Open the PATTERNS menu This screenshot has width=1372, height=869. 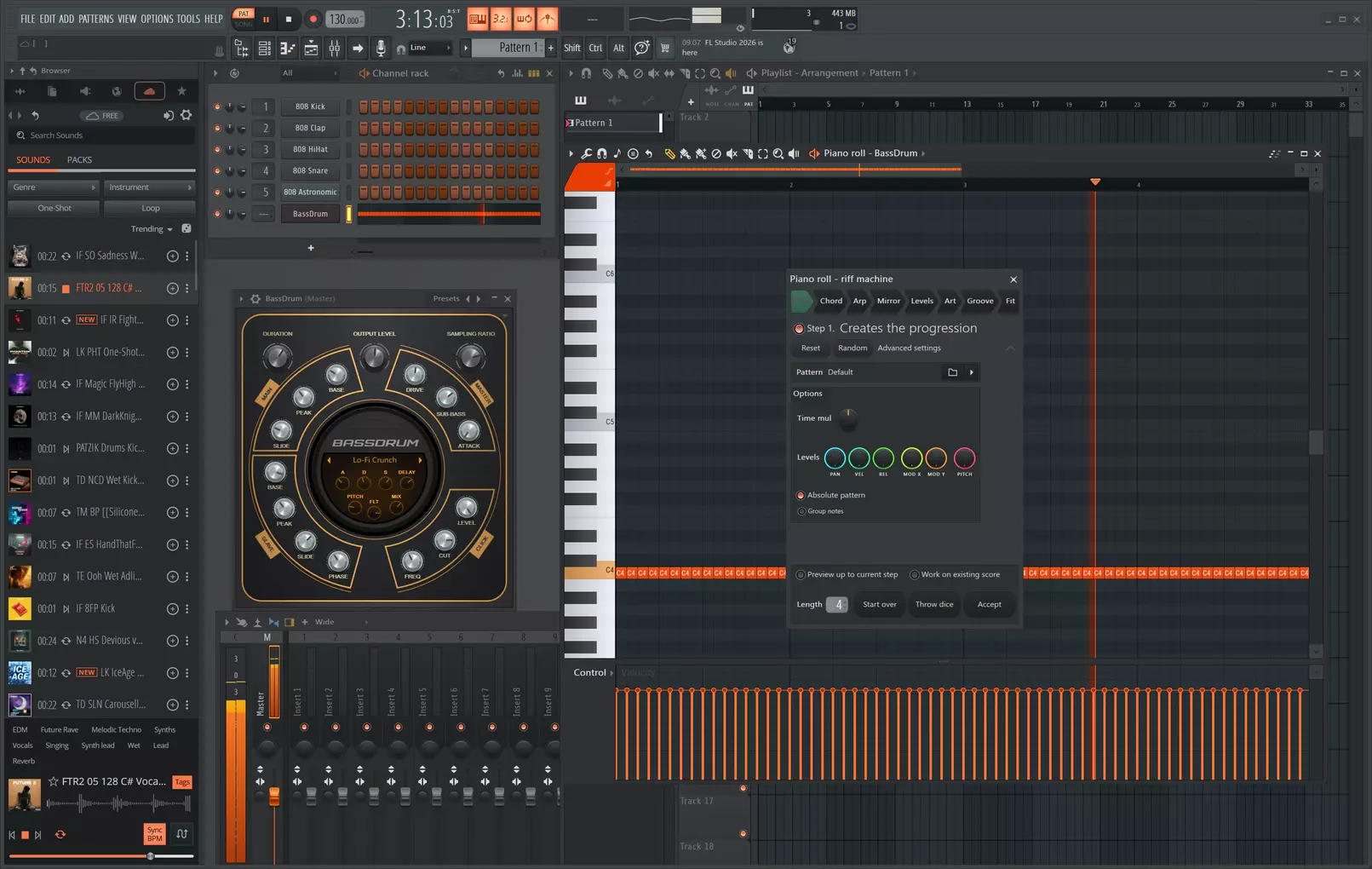click(95, 19)
